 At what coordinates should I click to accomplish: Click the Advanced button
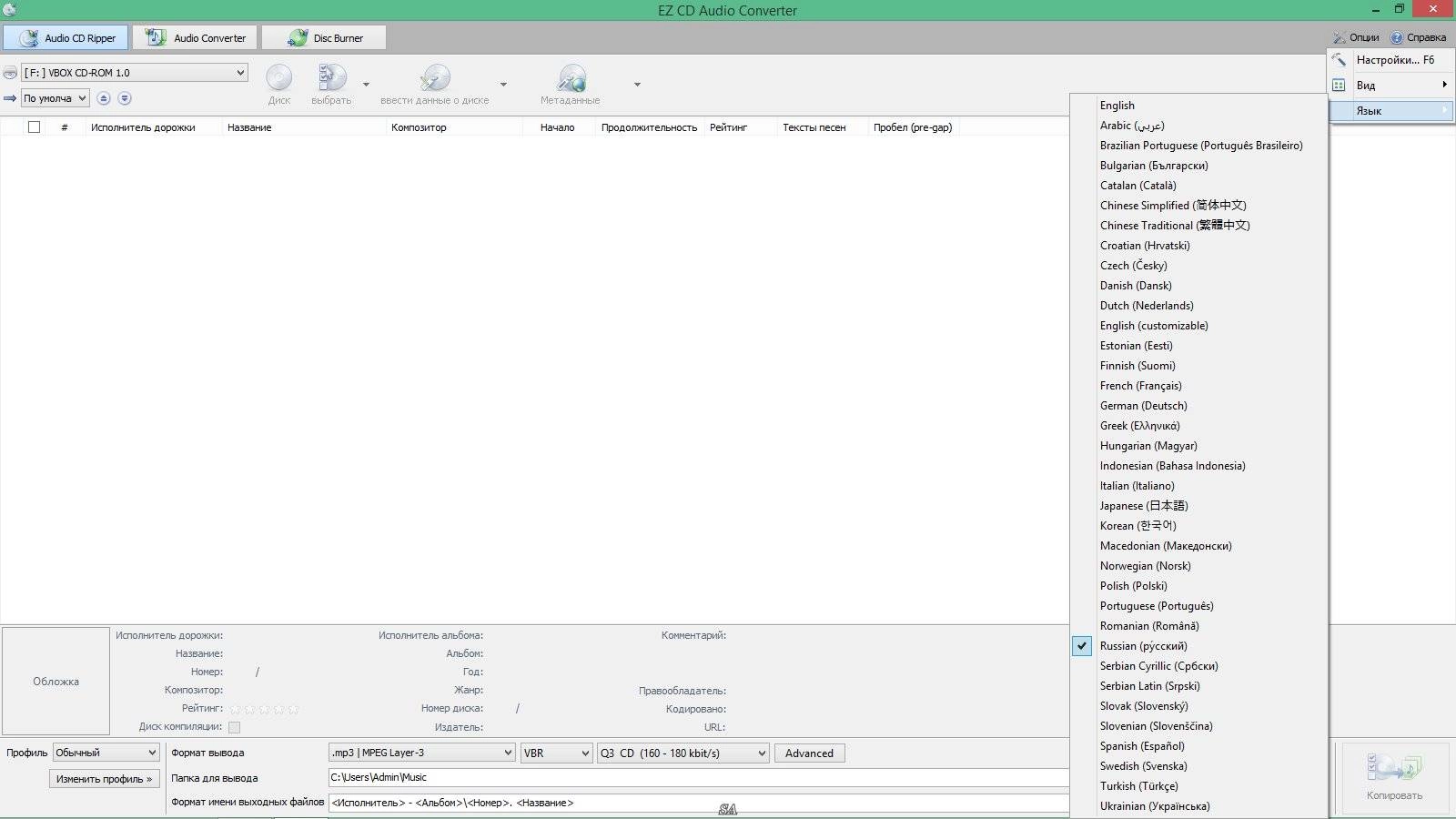coord(809,753)
